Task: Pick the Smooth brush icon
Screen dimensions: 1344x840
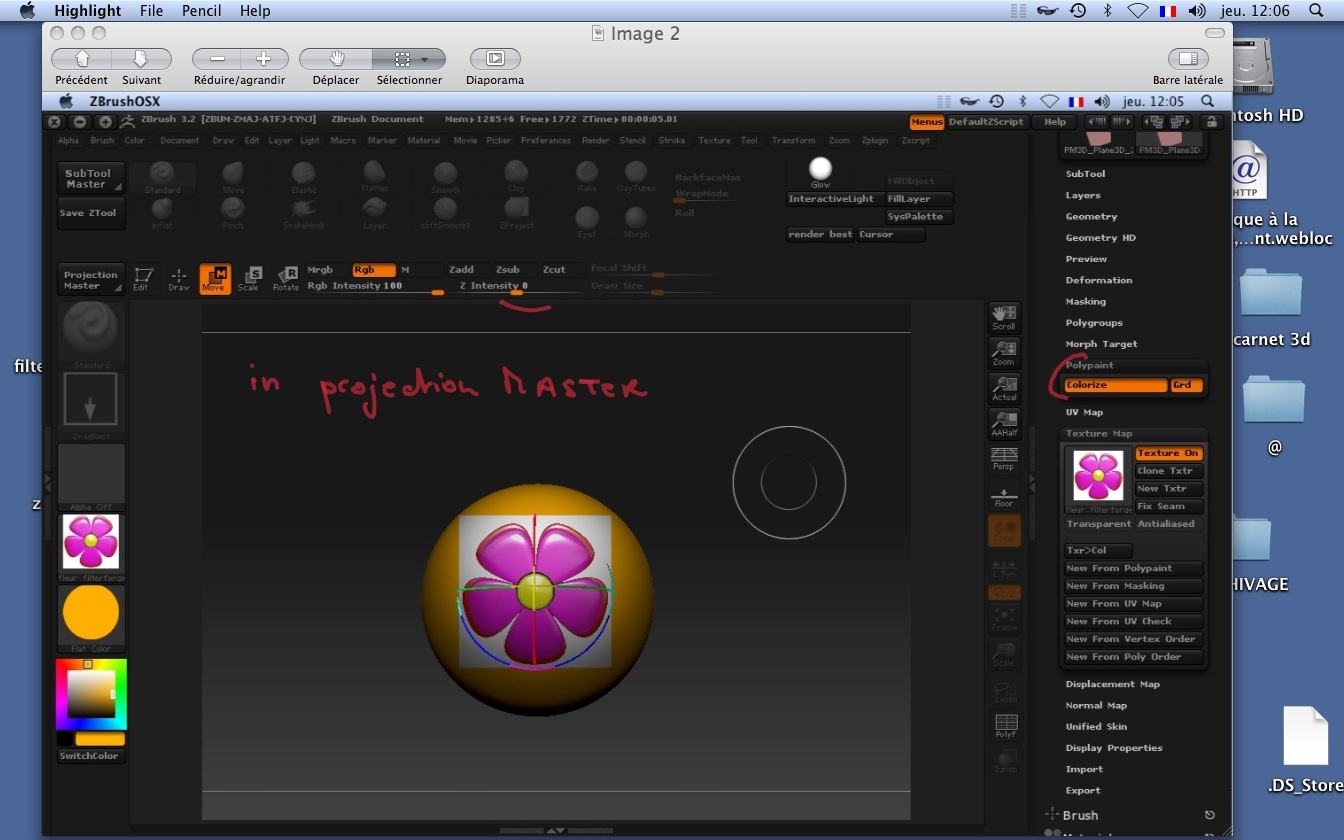Action: point(445,176)
